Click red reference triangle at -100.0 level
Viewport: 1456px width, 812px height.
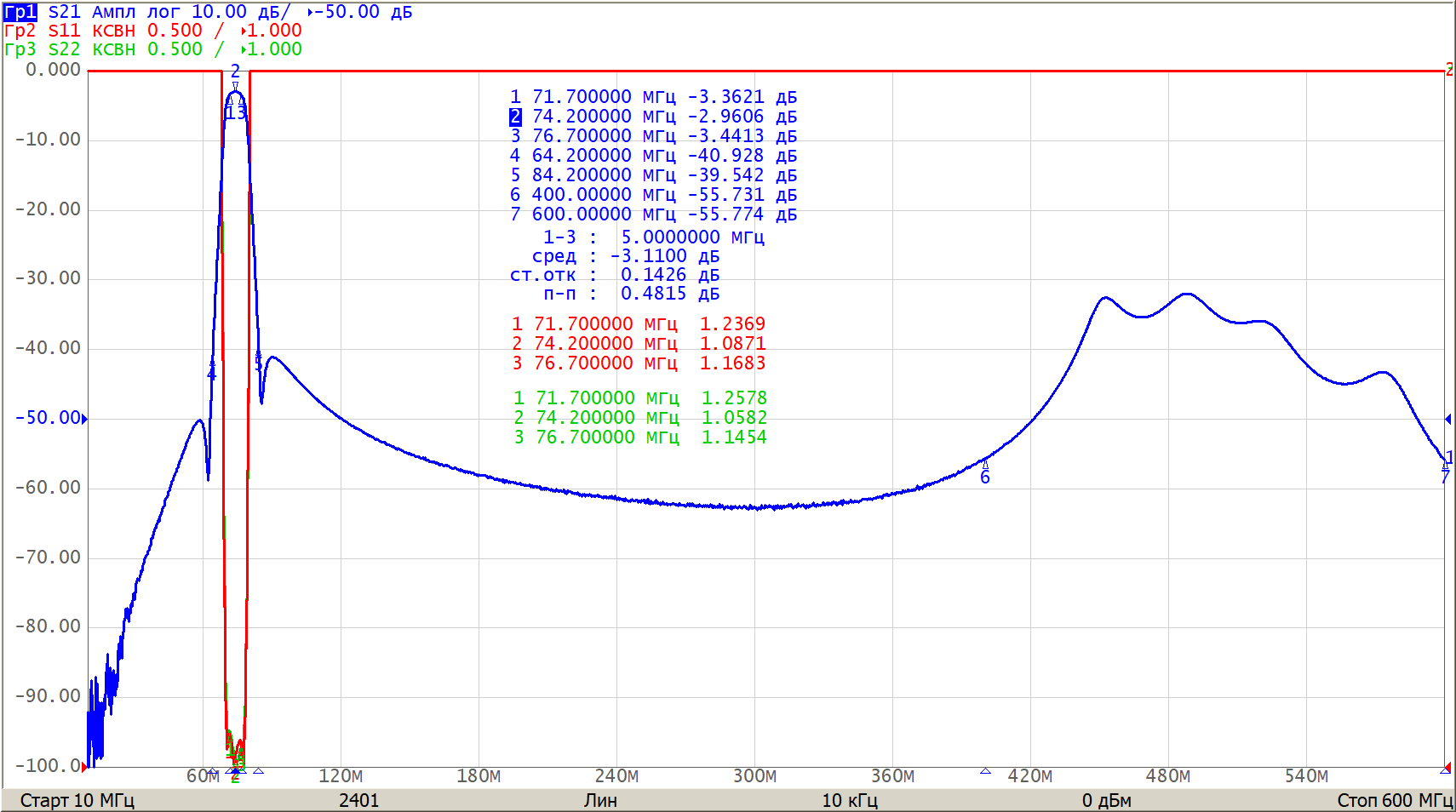tap(84, 766)
